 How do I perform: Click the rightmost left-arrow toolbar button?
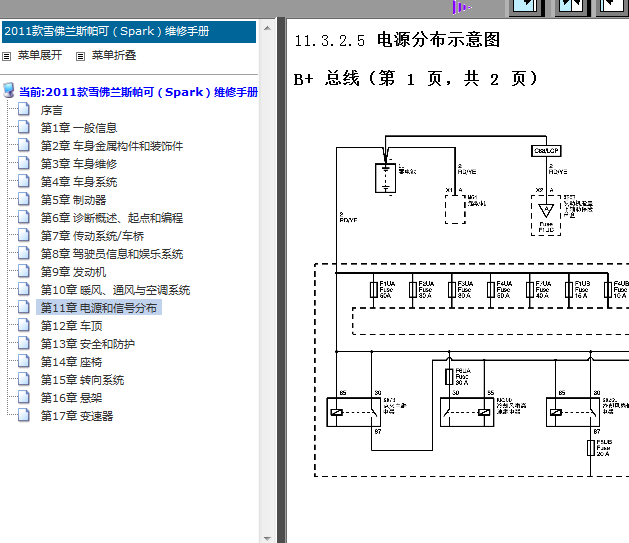pos(613,7)
